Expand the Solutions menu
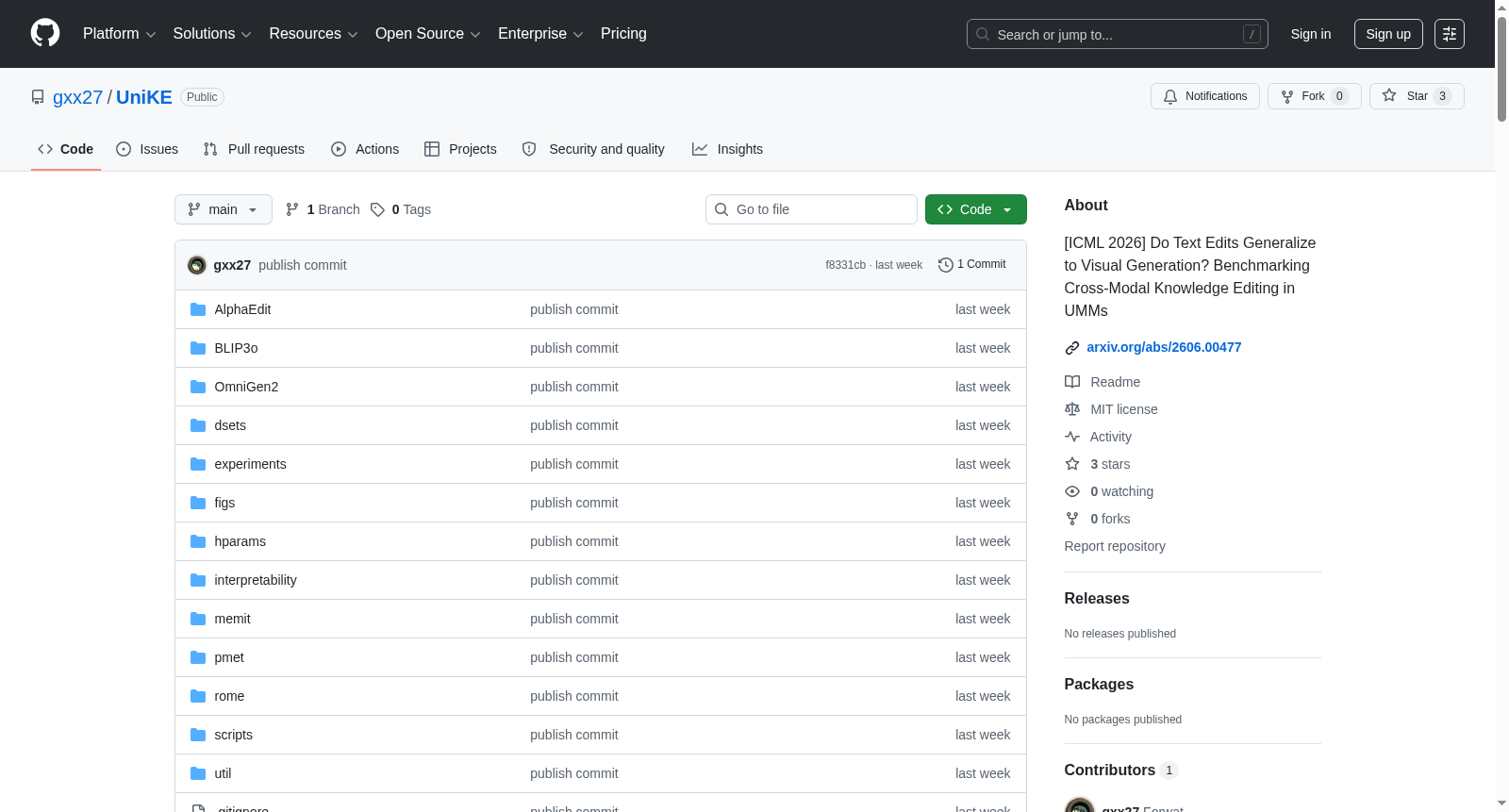The image size is (1509, 812). [212, 34]
